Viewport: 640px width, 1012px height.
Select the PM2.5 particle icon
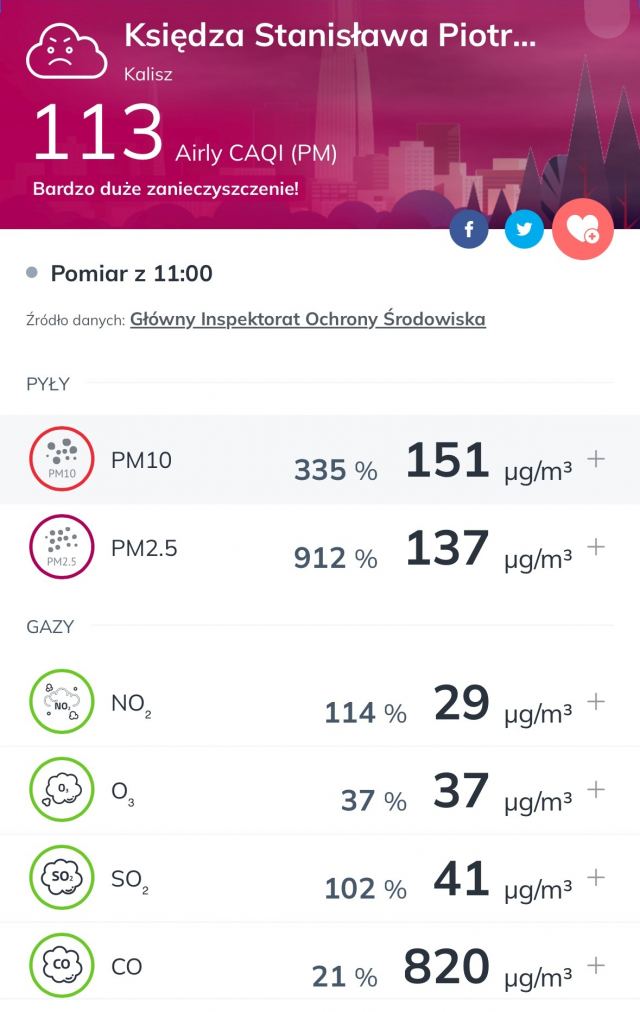click(x=62, y=547)
